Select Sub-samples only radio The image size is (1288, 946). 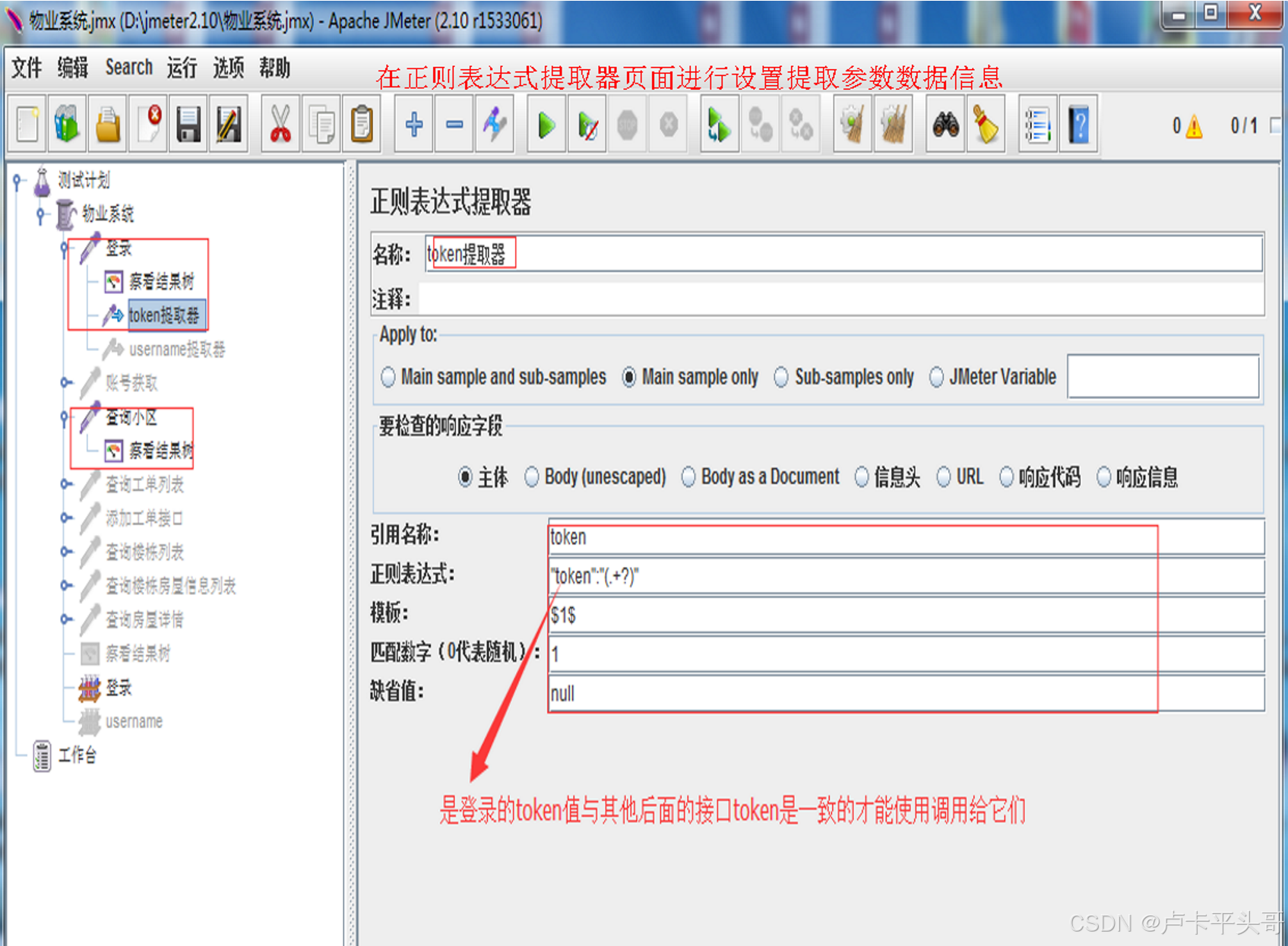click(x=781, y=377)
